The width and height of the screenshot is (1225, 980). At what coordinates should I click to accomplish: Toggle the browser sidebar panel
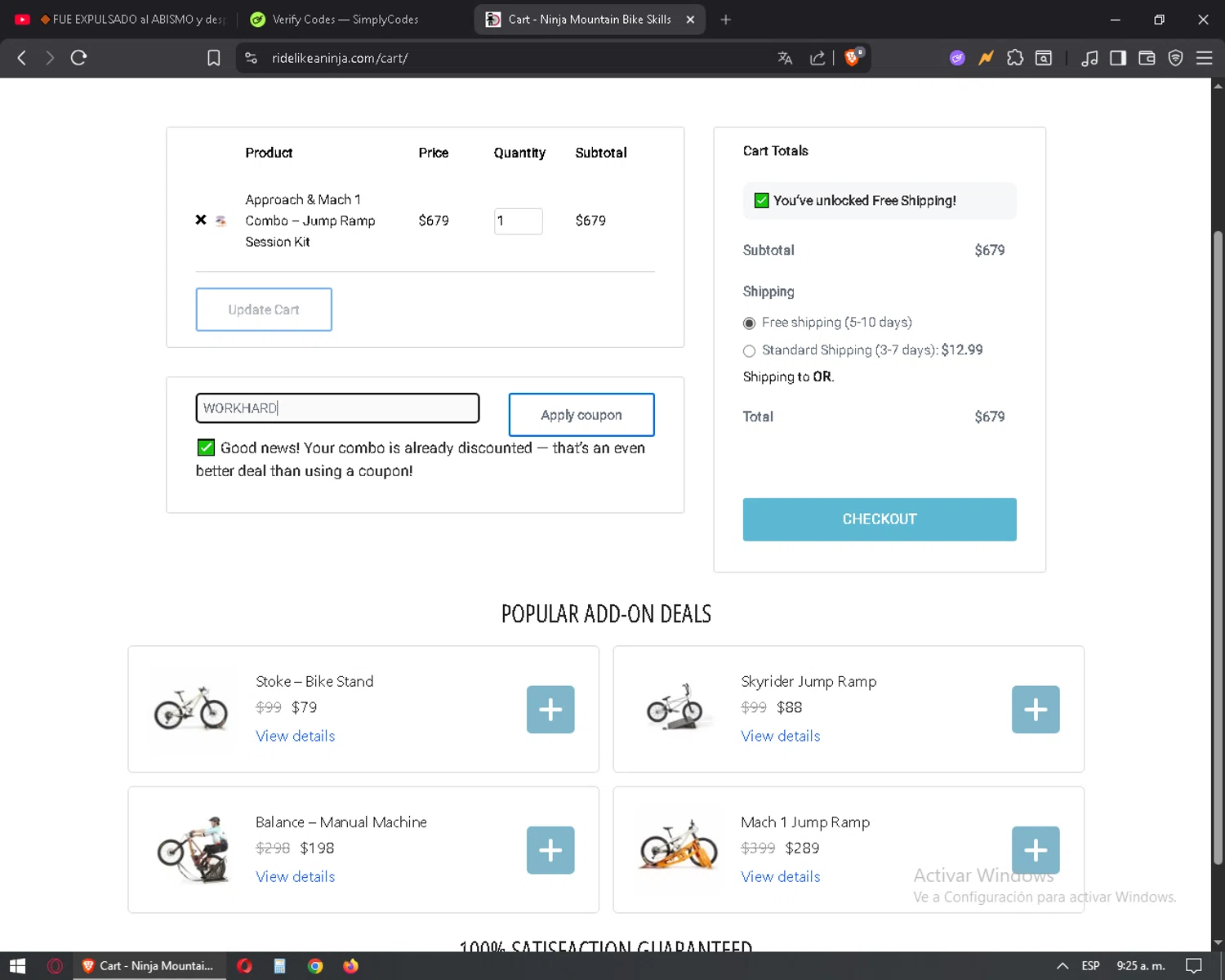tap(1118, 58)
